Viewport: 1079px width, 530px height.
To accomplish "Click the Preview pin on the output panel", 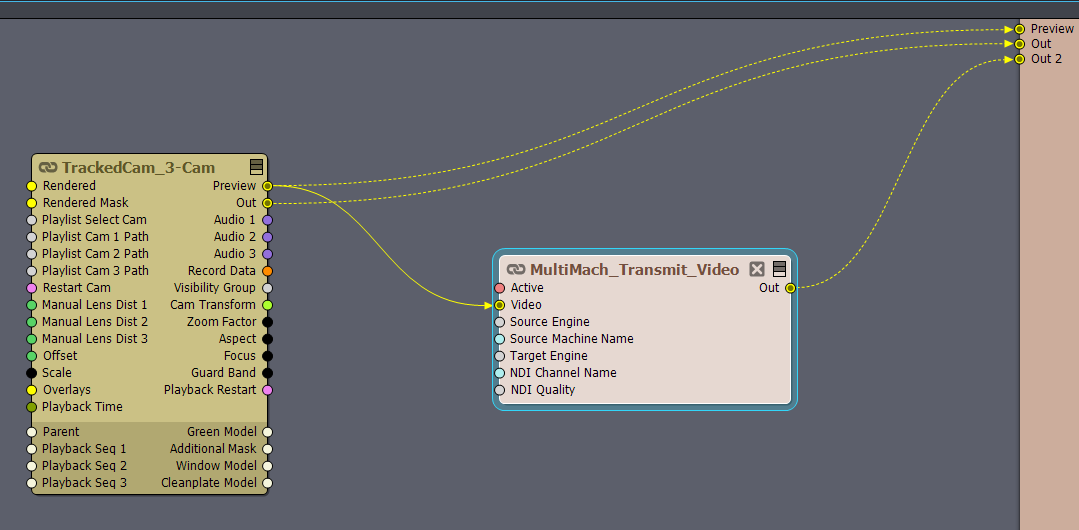I will click(x=1020, y=29).
